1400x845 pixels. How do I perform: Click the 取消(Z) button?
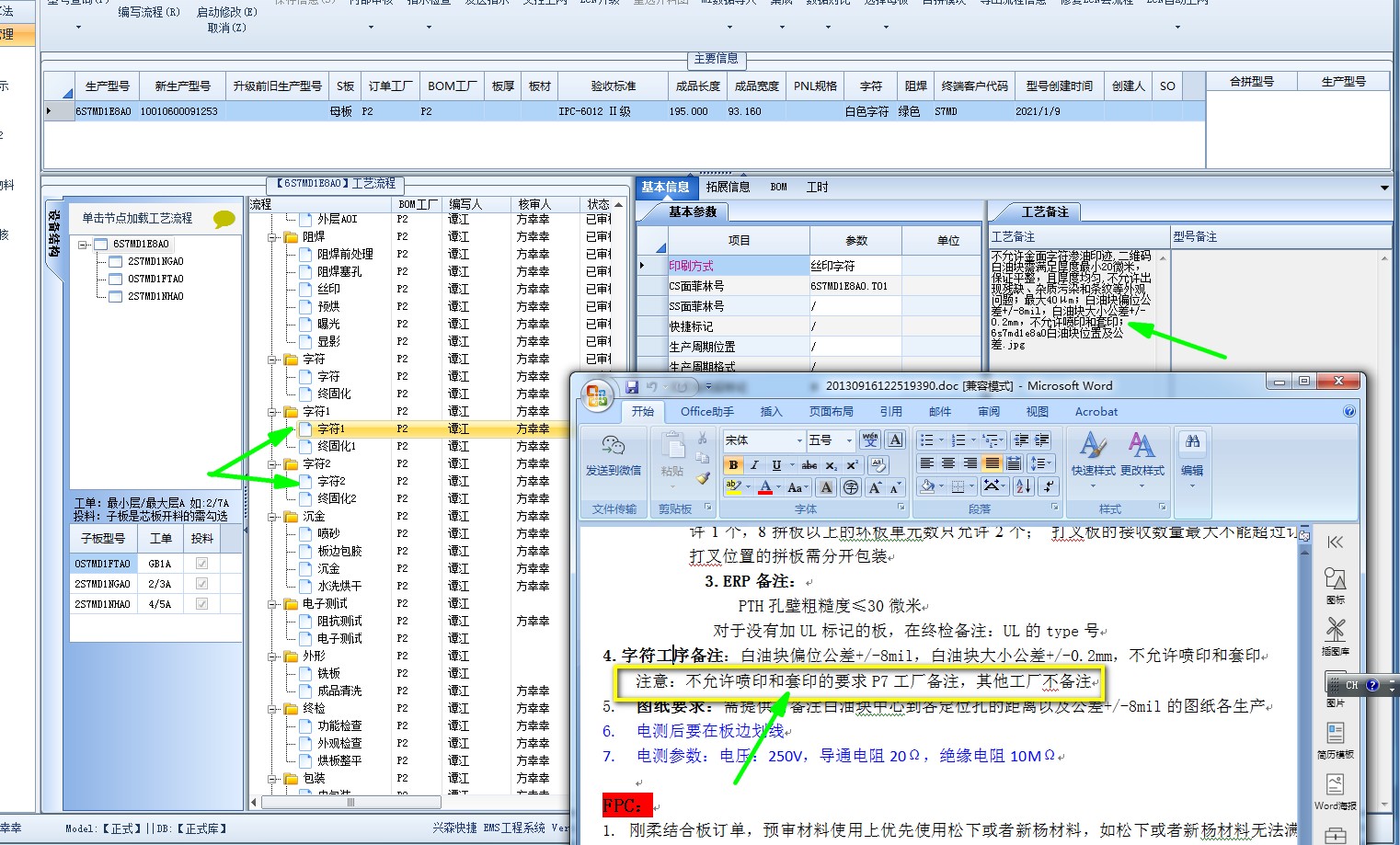(x=227, y=28)
